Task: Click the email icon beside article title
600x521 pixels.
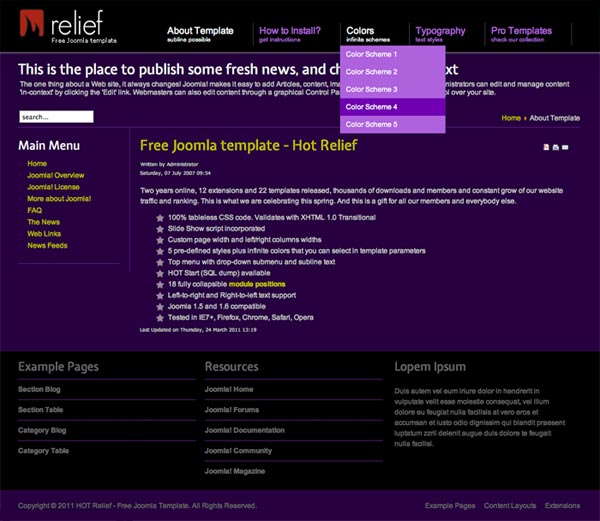Action: (565, 147)
